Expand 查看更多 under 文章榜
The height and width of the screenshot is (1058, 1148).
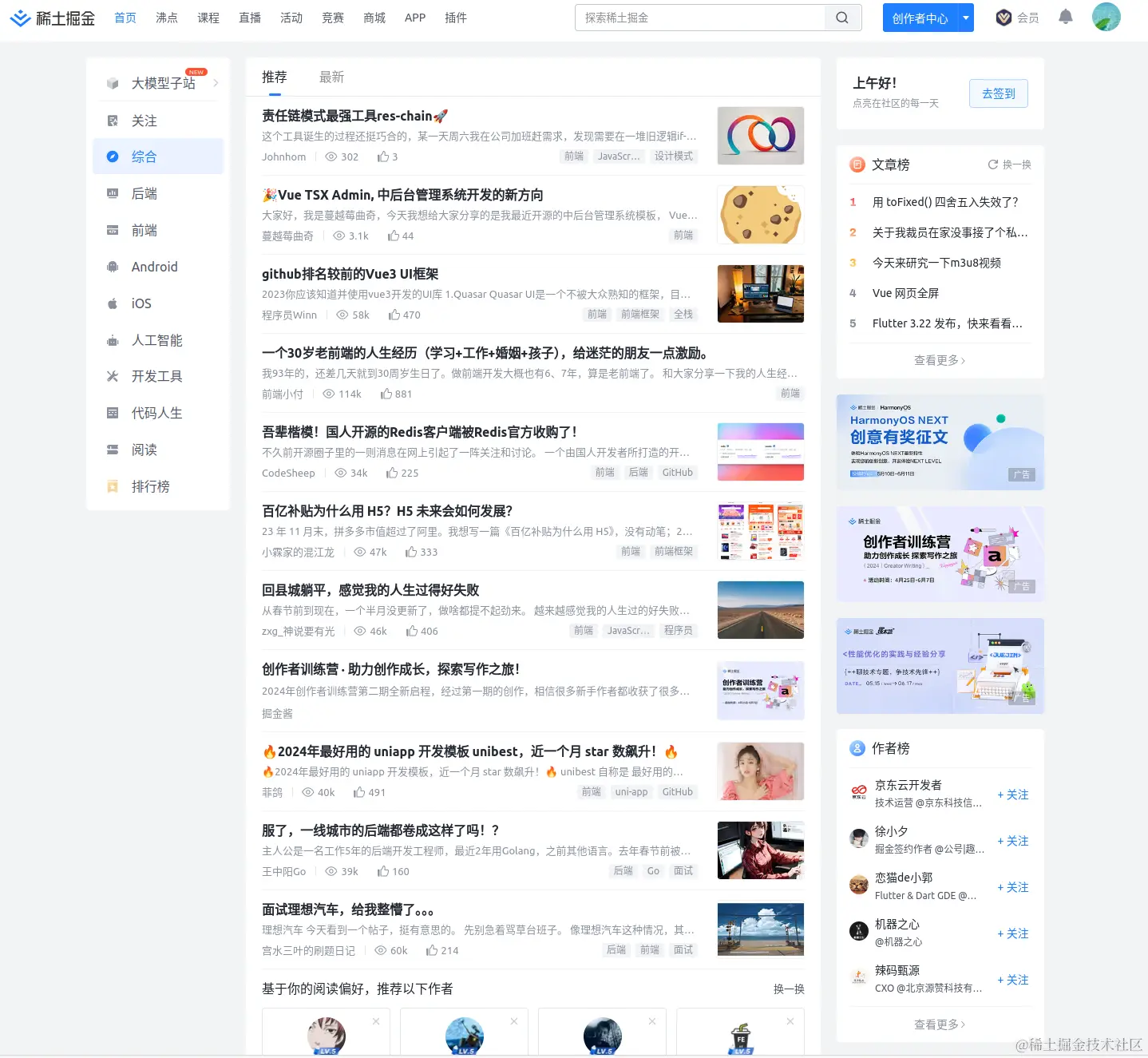[x=940, y=360]
